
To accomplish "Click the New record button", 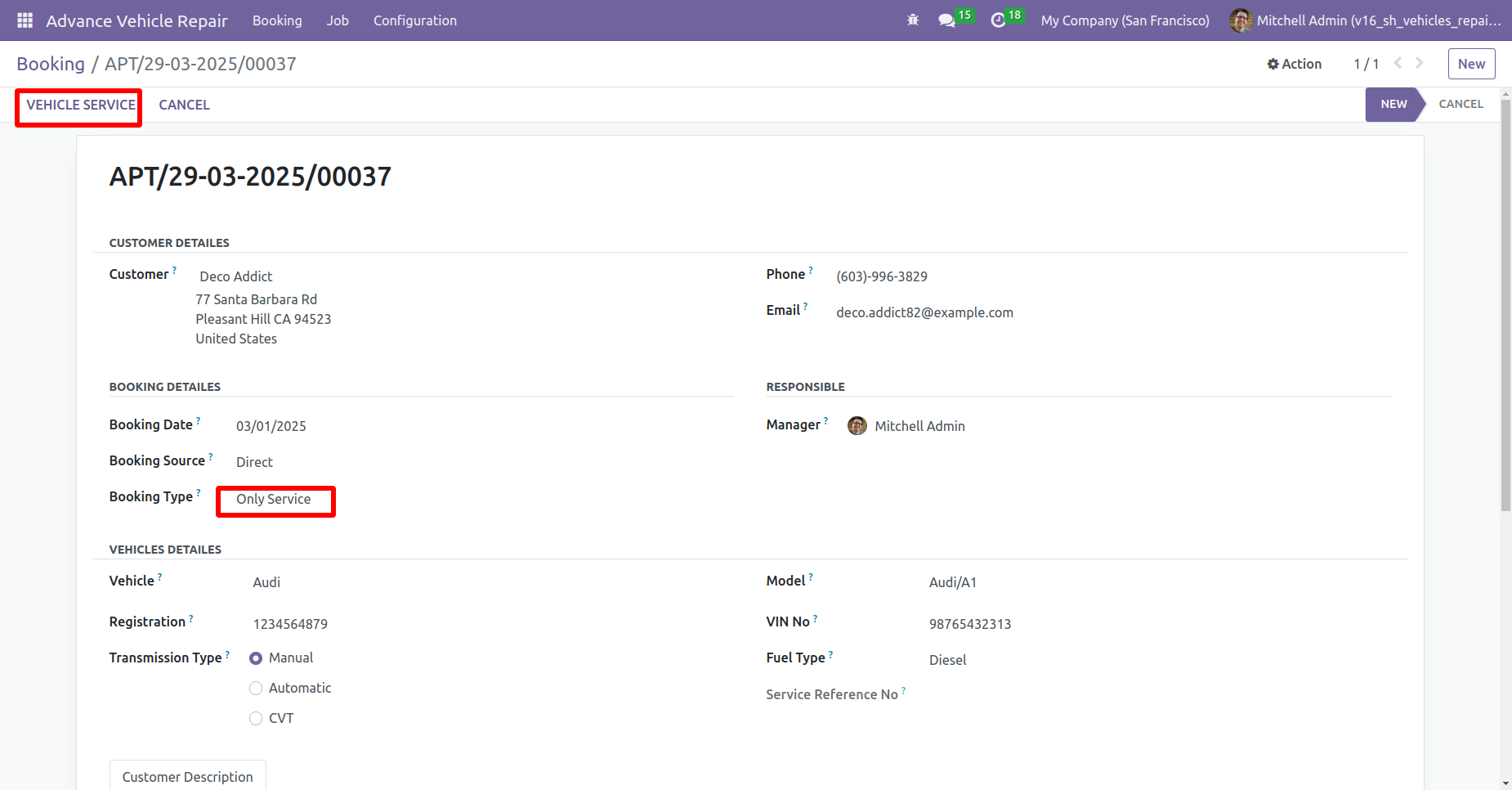I will pyautogui.click(x=1471, y=64).
